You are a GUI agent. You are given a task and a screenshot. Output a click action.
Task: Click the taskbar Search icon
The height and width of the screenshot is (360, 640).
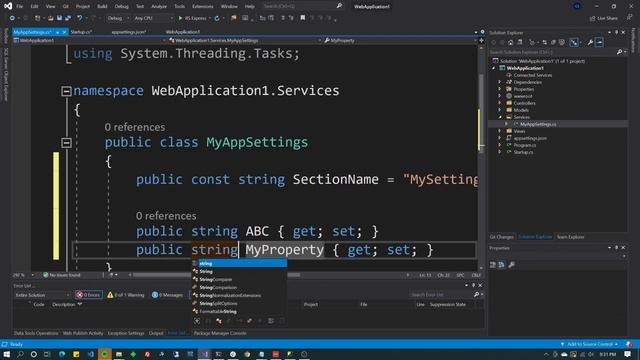point(20,354)
